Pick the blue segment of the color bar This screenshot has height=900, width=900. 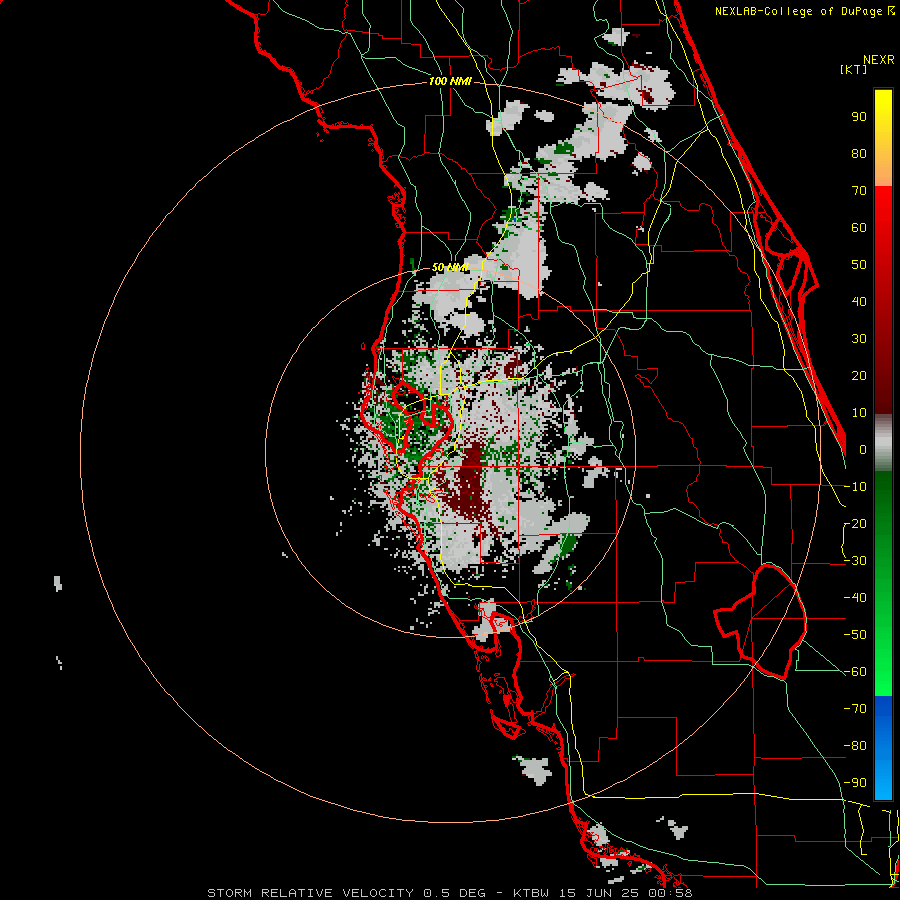(x=883, y=748)
